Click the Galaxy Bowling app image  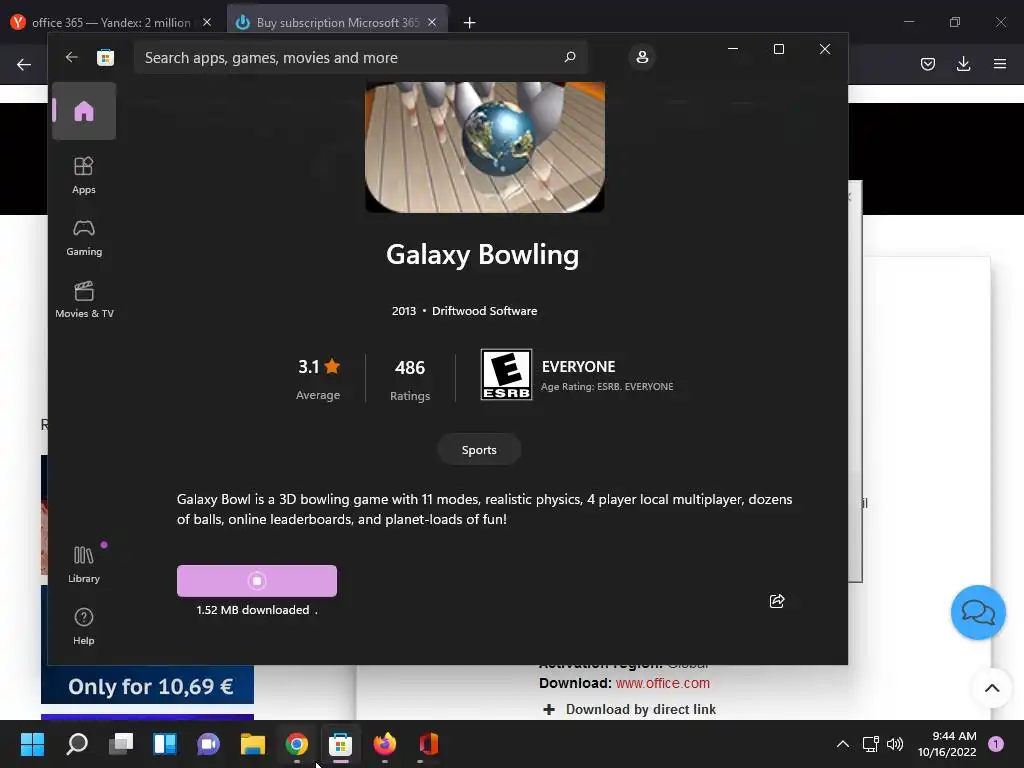click(x=485, y=147)
